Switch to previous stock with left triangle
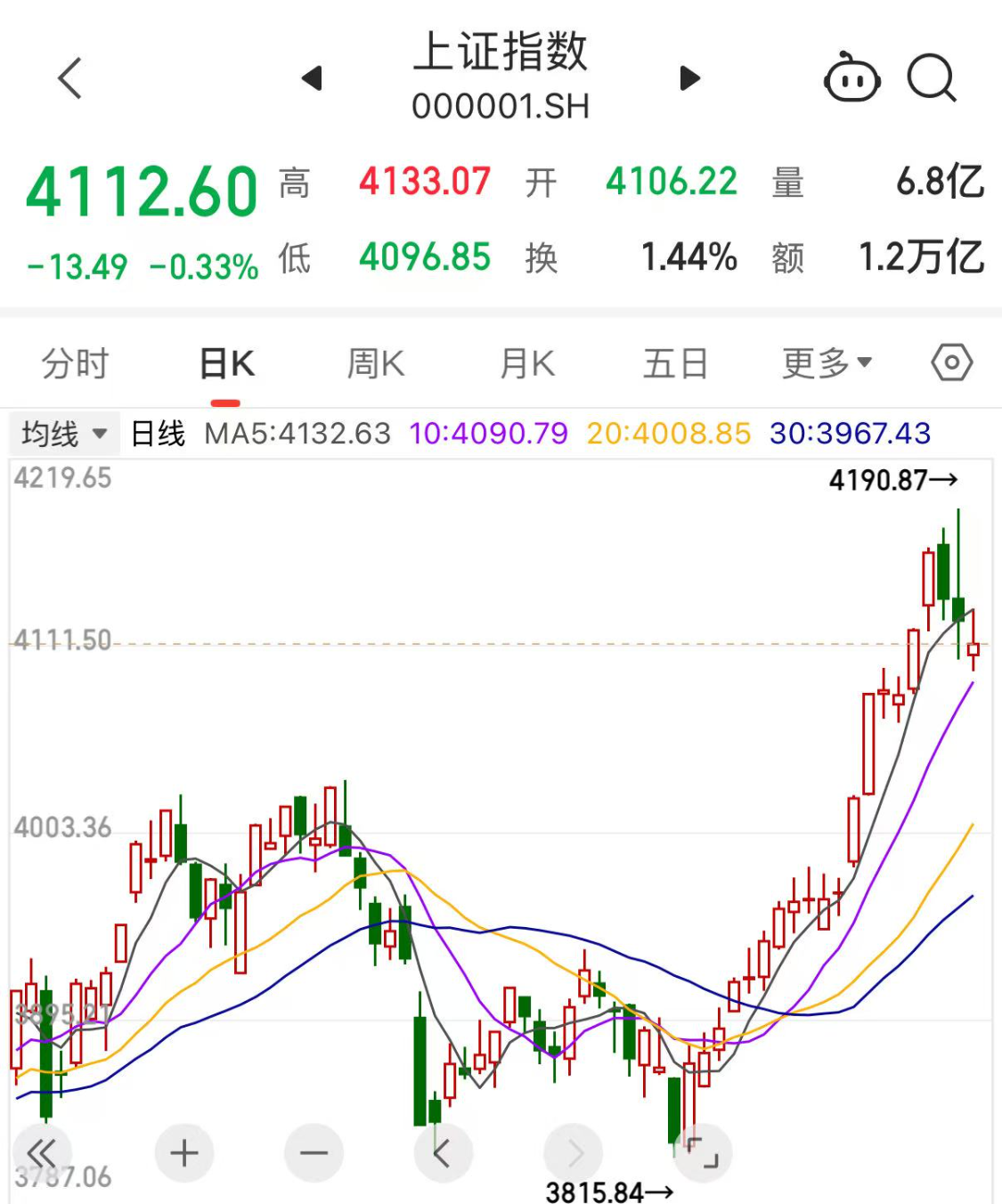Image resolution: width=1002 pixels, height=1204 pixels. coord(312,78)
